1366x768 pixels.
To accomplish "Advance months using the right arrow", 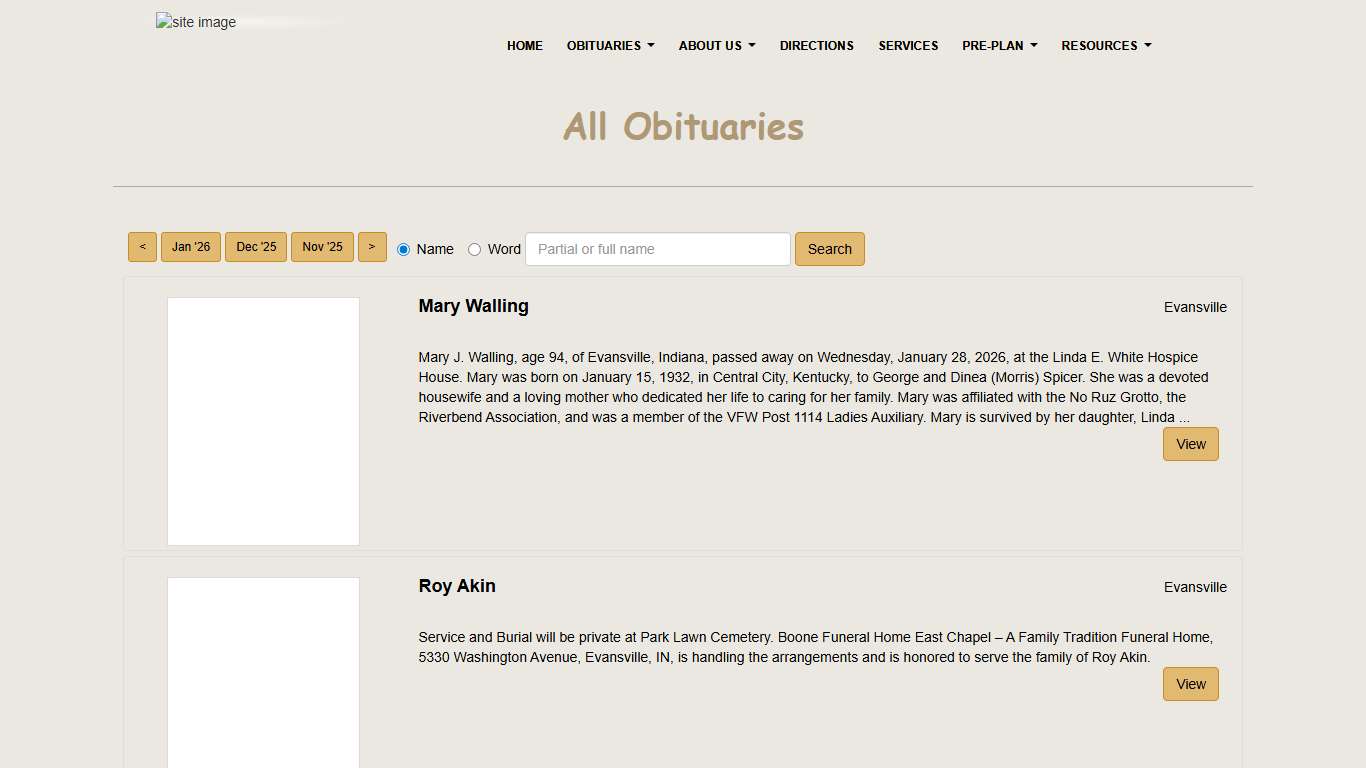I will coord(371,246).
